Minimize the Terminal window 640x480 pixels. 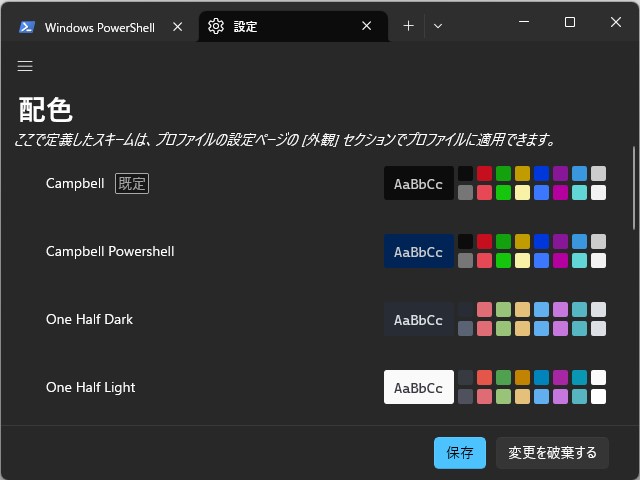tap(524, 22)
